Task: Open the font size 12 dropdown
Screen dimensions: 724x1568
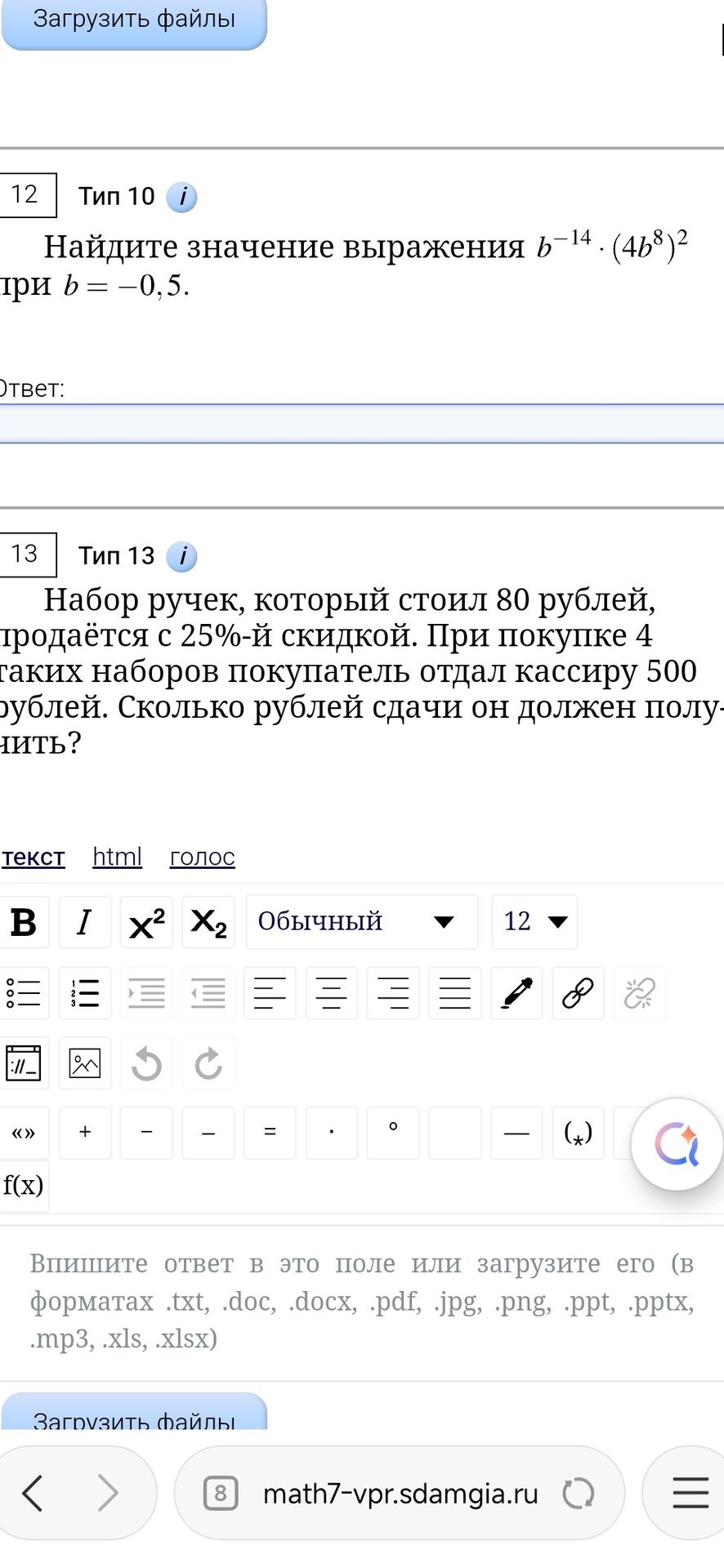Action: tap(534, 922)
